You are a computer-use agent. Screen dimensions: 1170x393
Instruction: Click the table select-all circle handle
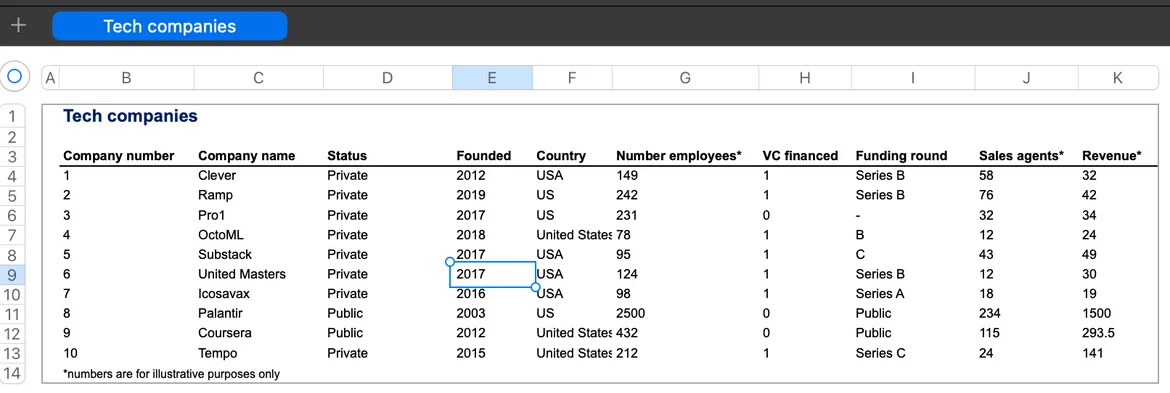coord(15,76)
